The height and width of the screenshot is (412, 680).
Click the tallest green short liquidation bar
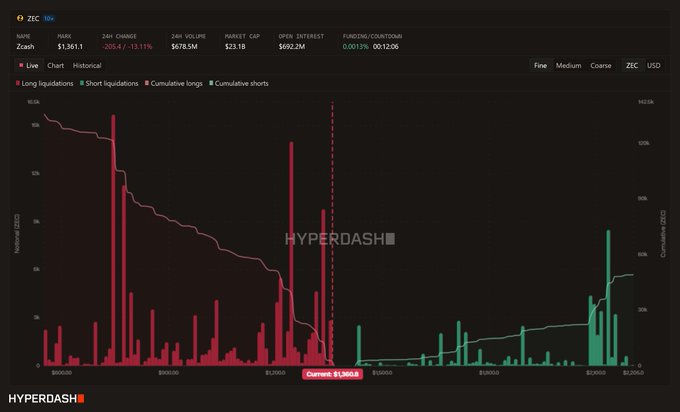[x=608, y=298]
